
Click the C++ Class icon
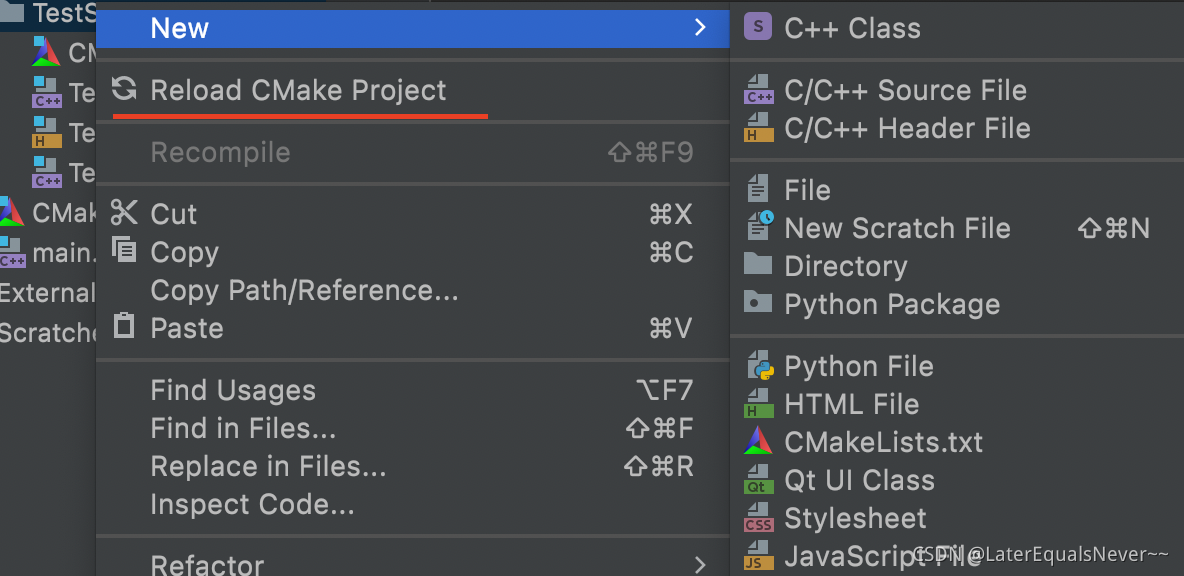point(758,28)
